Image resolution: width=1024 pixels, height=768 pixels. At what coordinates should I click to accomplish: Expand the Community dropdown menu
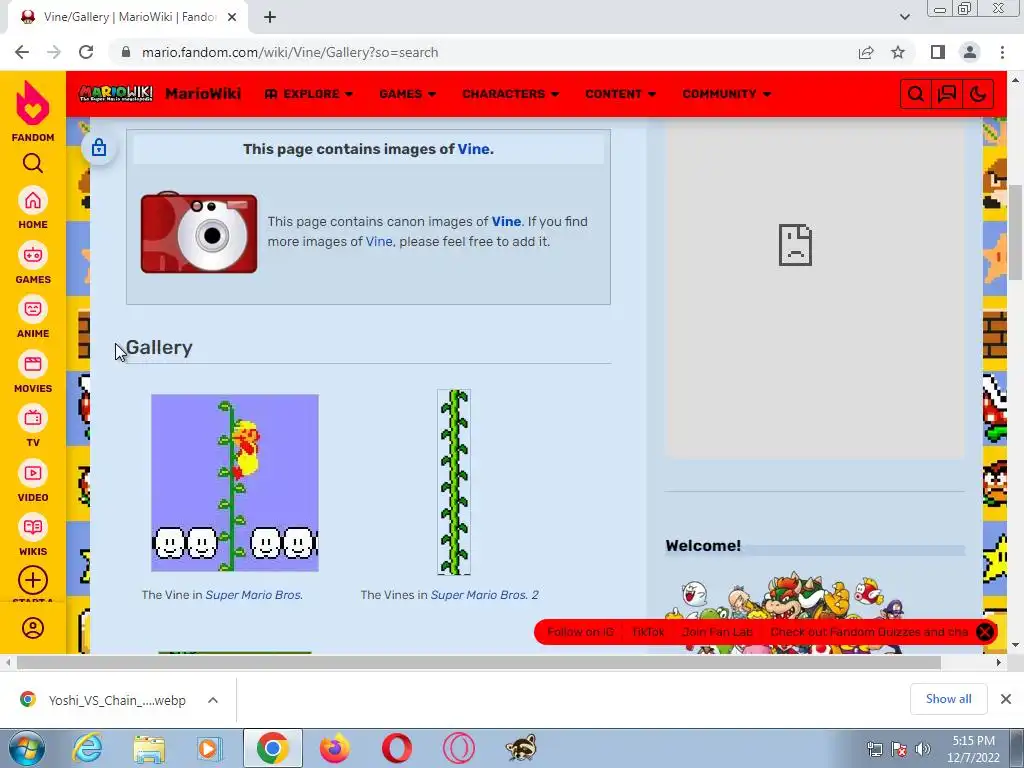pos(727,94)
